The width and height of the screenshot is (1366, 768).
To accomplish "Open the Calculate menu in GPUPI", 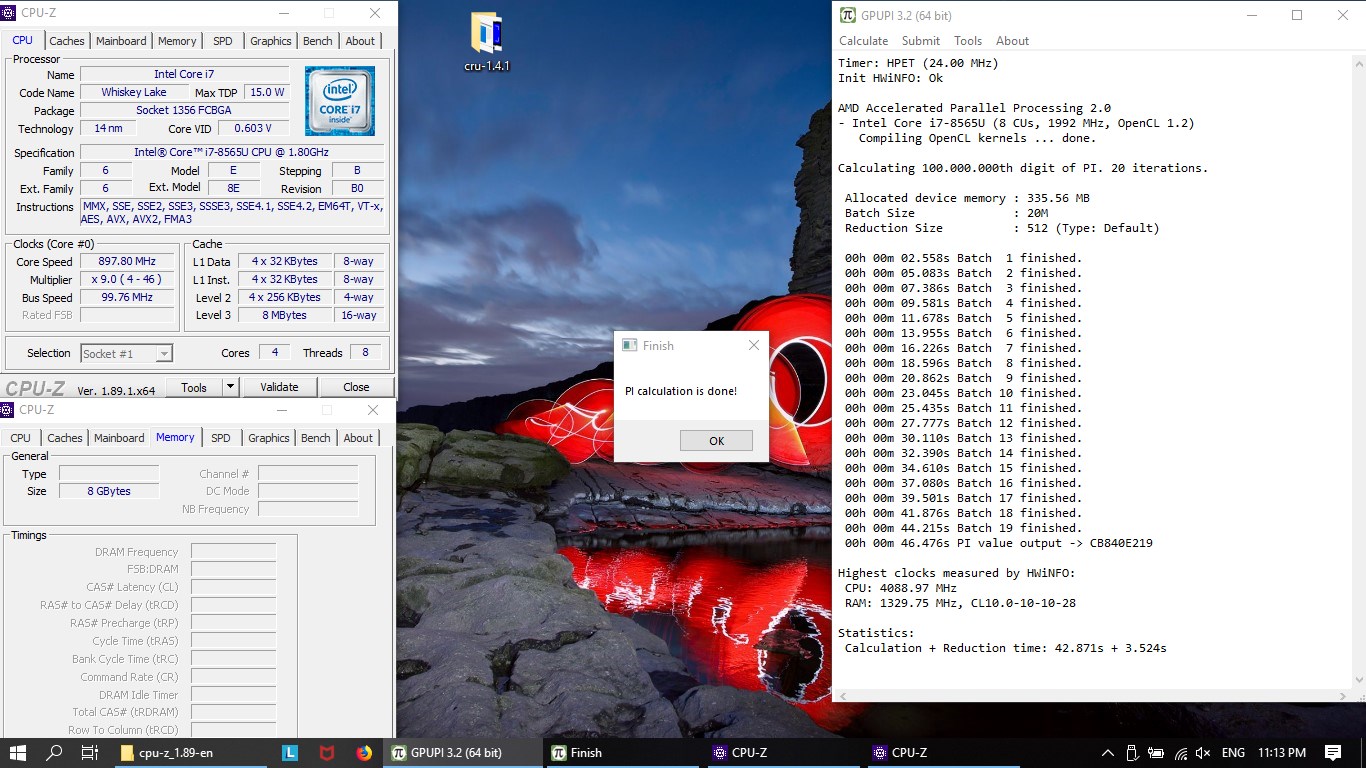I will 863,41.
